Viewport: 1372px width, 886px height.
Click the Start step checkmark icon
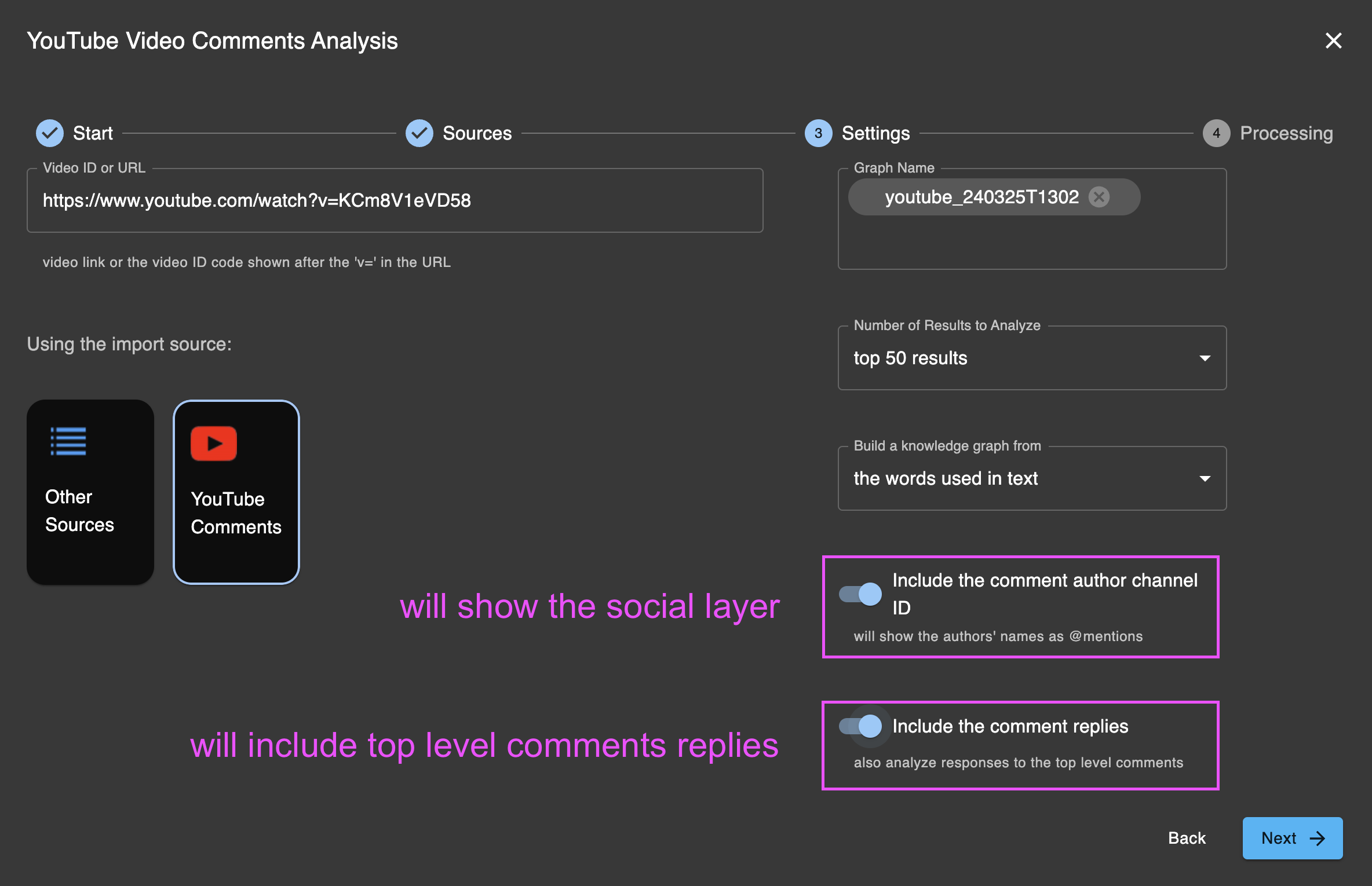[x=50, y=133]
